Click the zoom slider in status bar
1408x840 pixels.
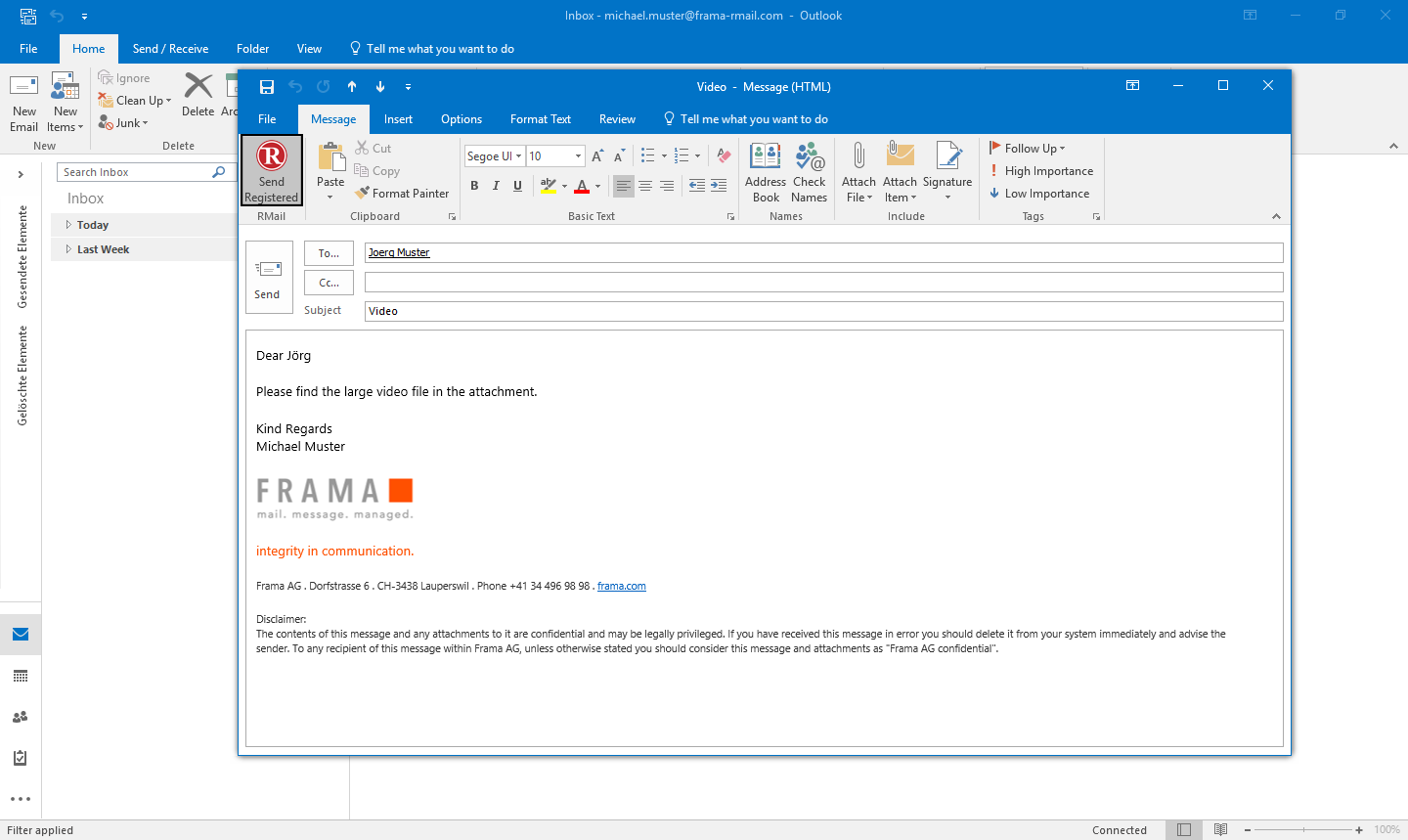[1303, 830]
